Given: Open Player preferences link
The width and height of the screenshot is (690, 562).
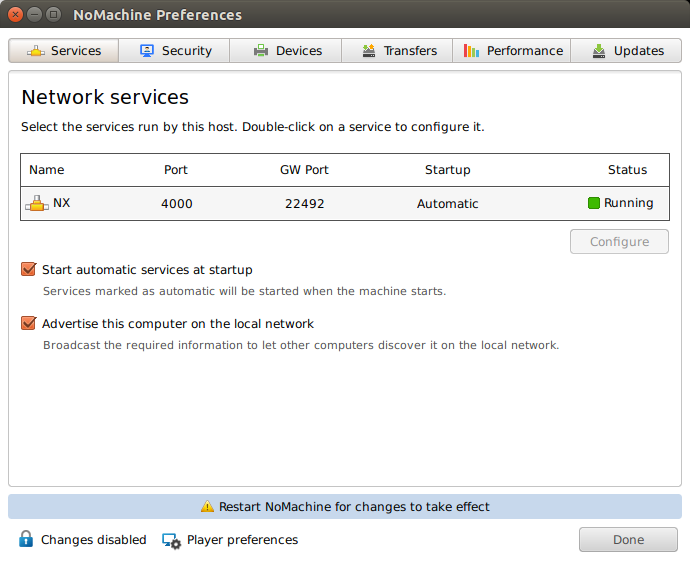Looking at the screenshot, I should [x=242, y=540].
